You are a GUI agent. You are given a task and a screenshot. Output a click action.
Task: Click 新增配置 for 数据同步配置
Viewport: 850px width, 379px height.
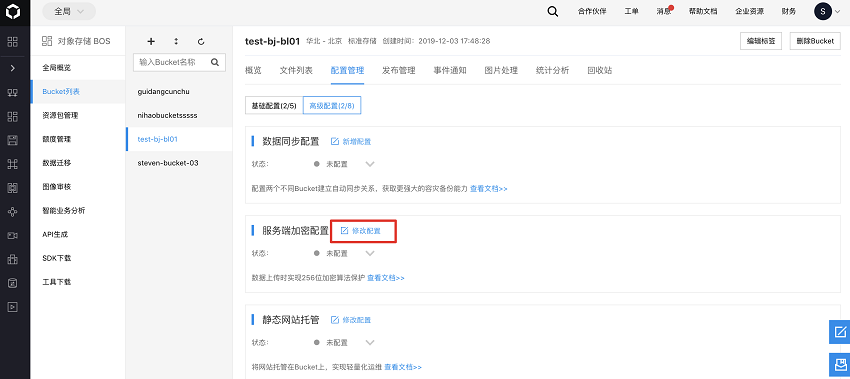[x=351, y=142]
